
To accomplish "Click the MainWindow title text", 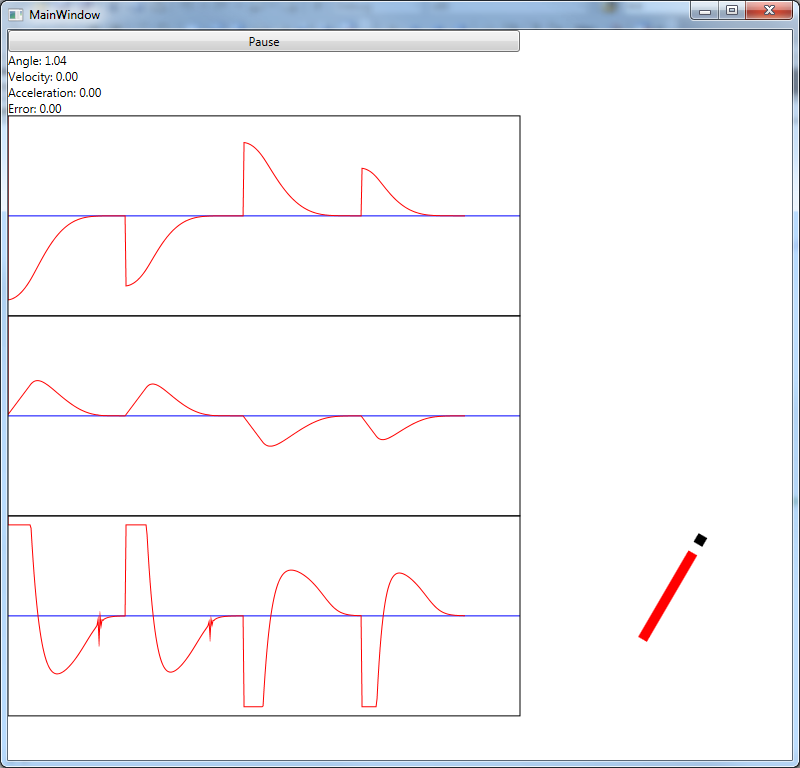I will point(64,15).
